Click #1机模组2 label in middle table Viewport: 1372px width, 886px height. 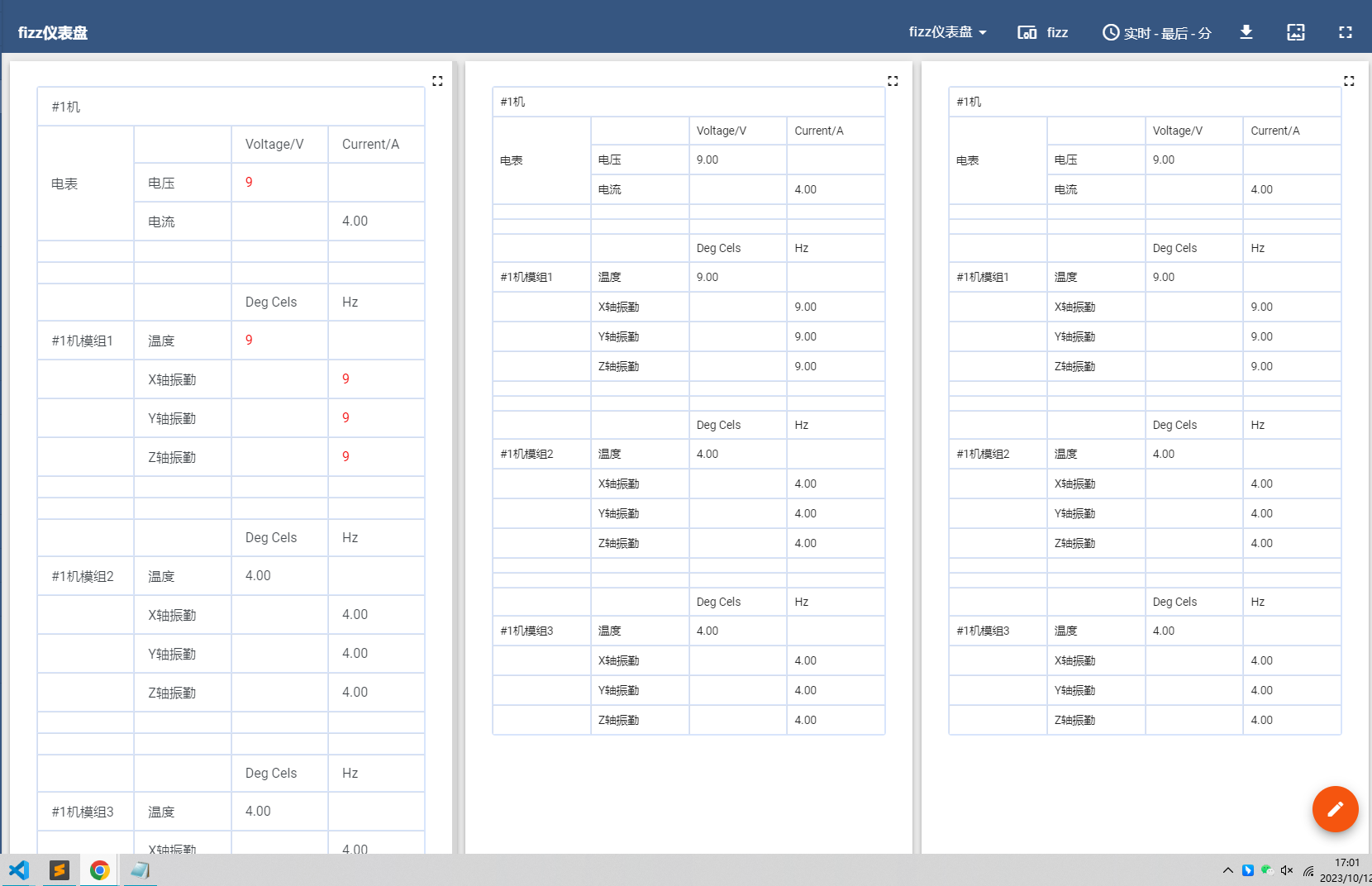point(526,454)
